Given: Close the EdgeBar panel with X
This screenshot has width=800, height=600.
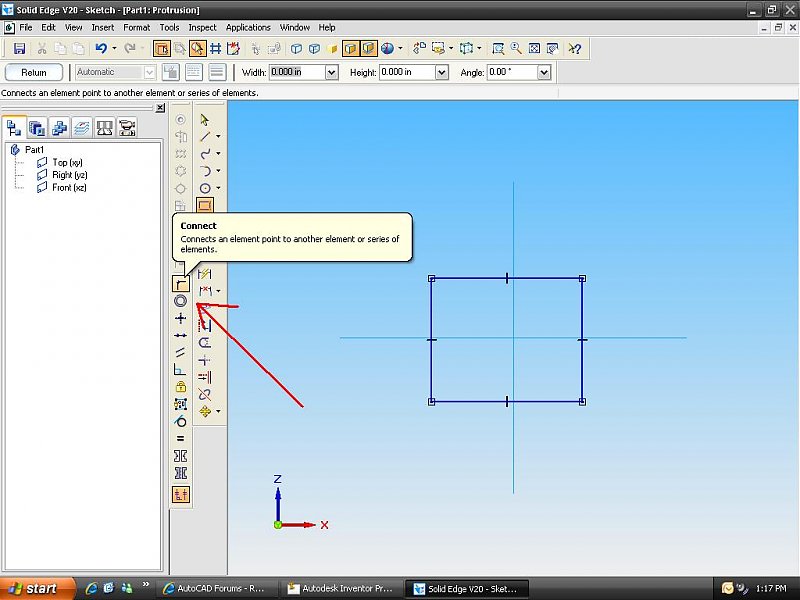Looking at the screenshot, I should [x=160, y=108].
